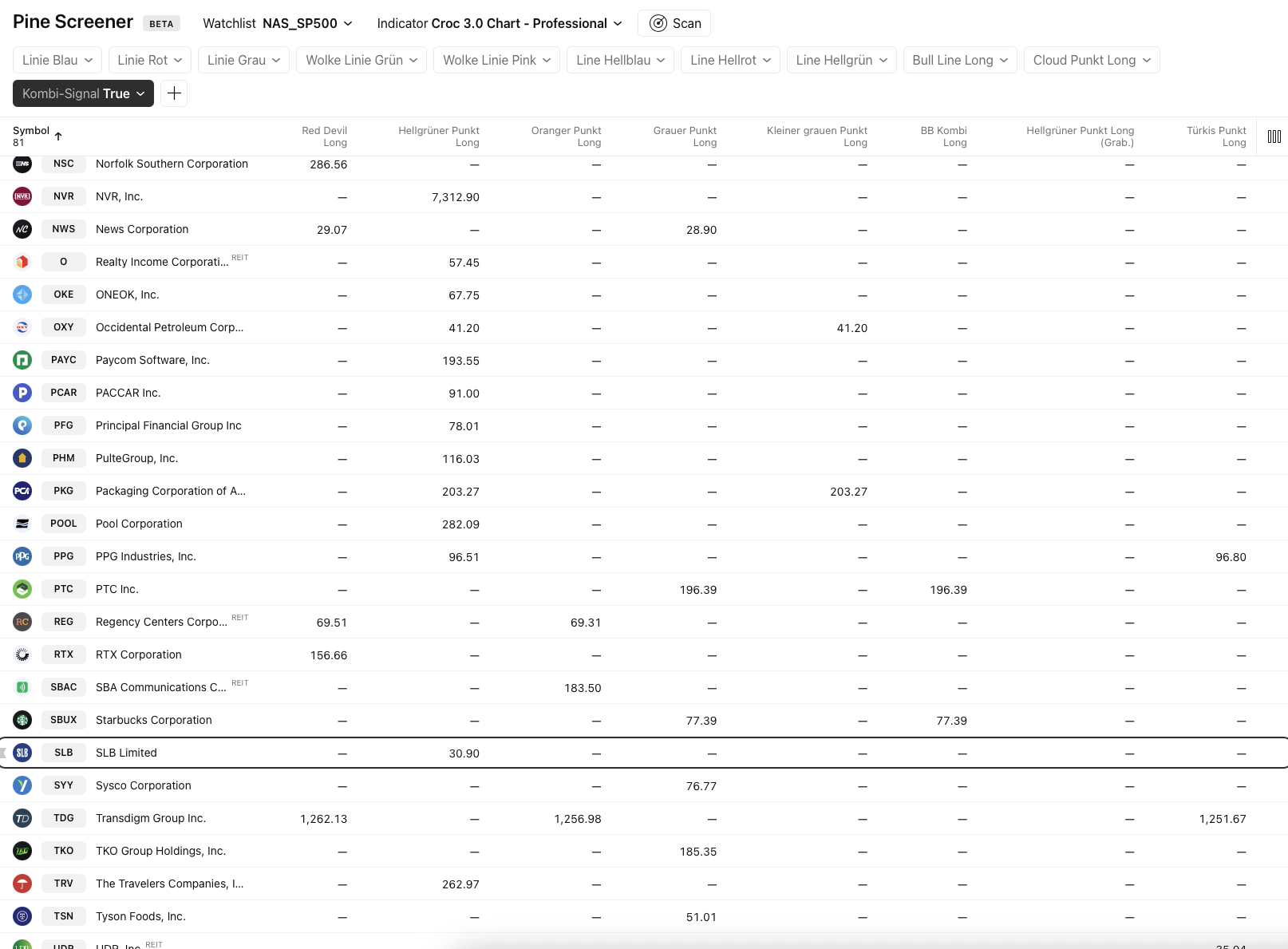This screenshot has height=949, width=1288.
Task: Click the add filter plus button
Action: pyautogui.click(x=174, y=93)
